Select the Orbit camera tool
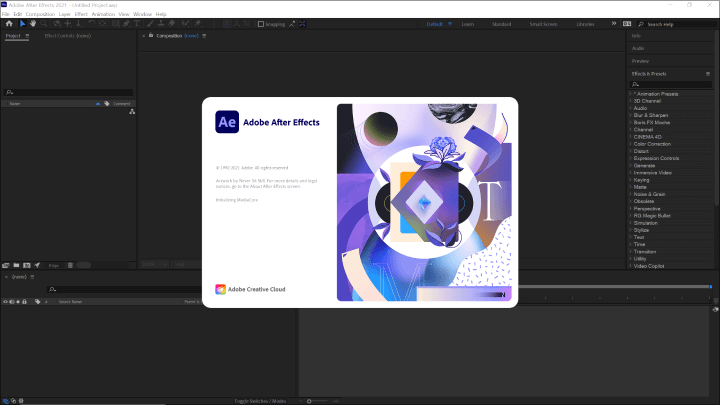Viewport: 720px width, 405px height. (x=57, y=23)
